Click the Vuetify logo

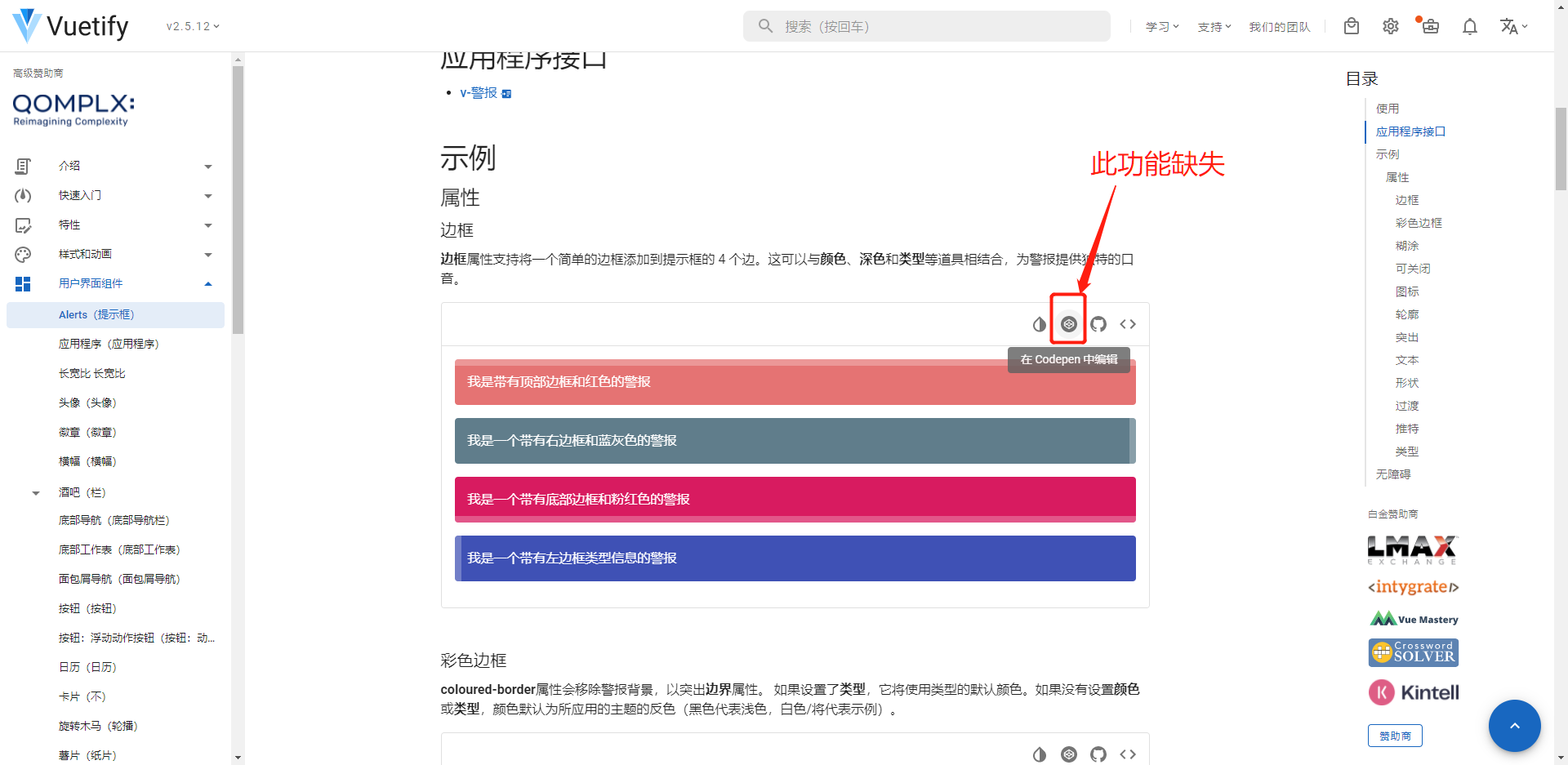[25, 25]
